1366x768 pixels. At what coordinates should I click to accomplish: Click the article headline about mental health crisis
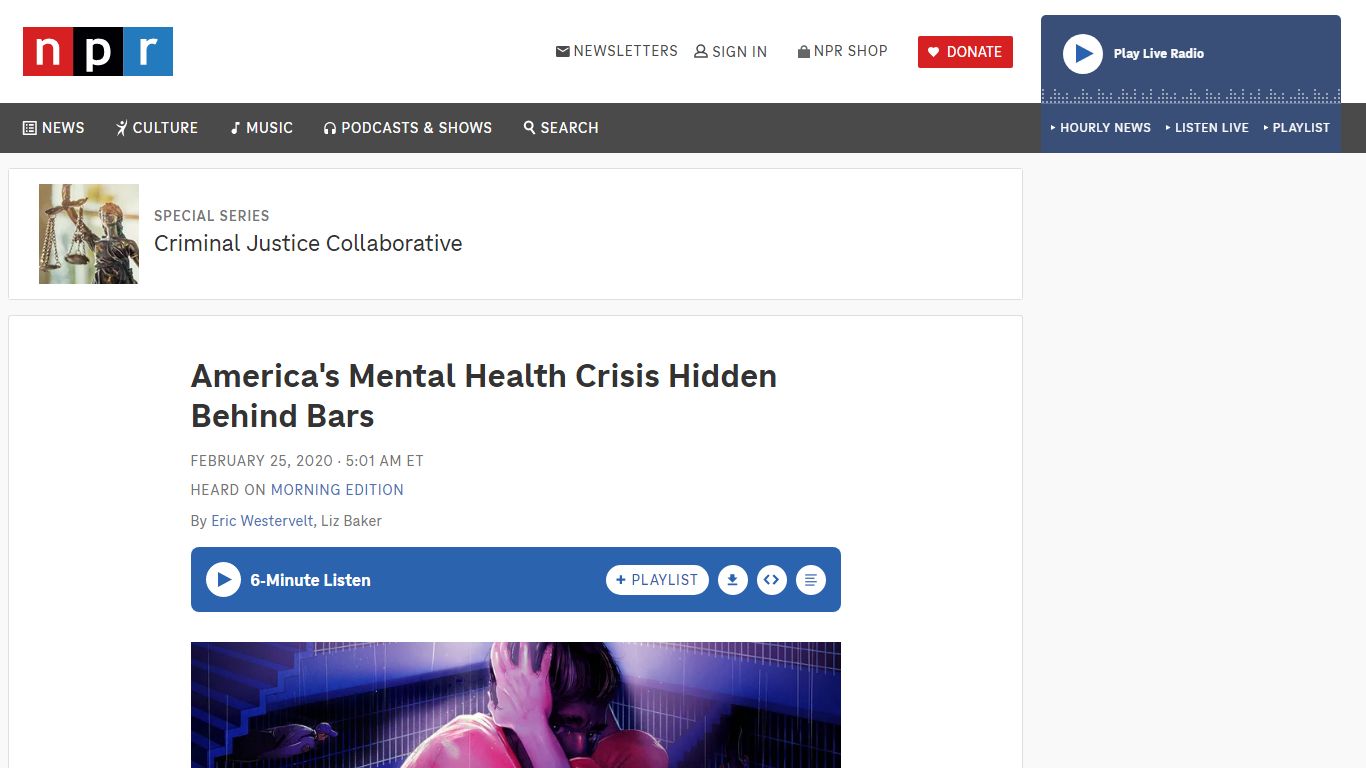484,396
